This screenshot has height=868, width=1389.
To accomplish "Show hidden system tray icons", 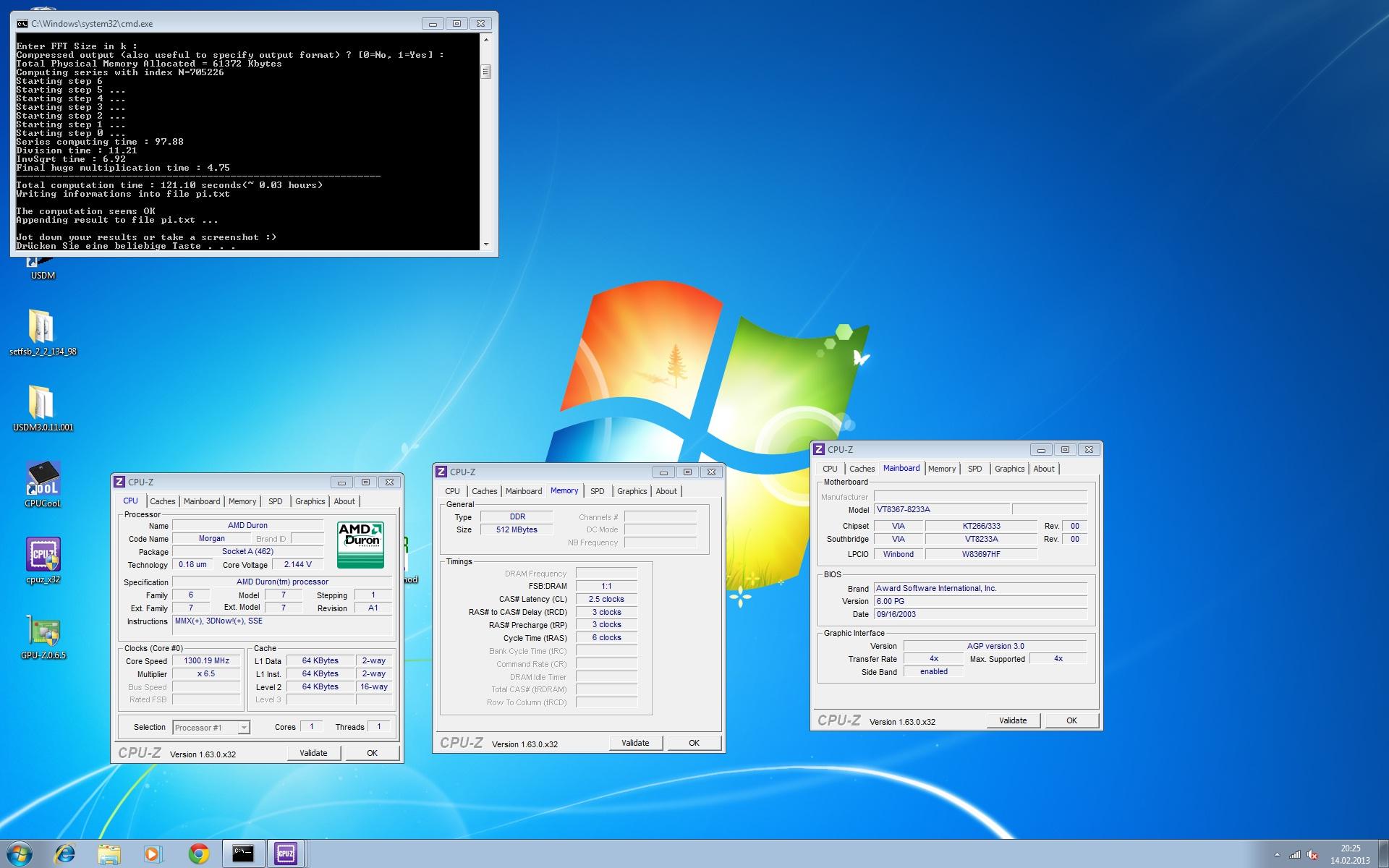I will [1277, 854].
